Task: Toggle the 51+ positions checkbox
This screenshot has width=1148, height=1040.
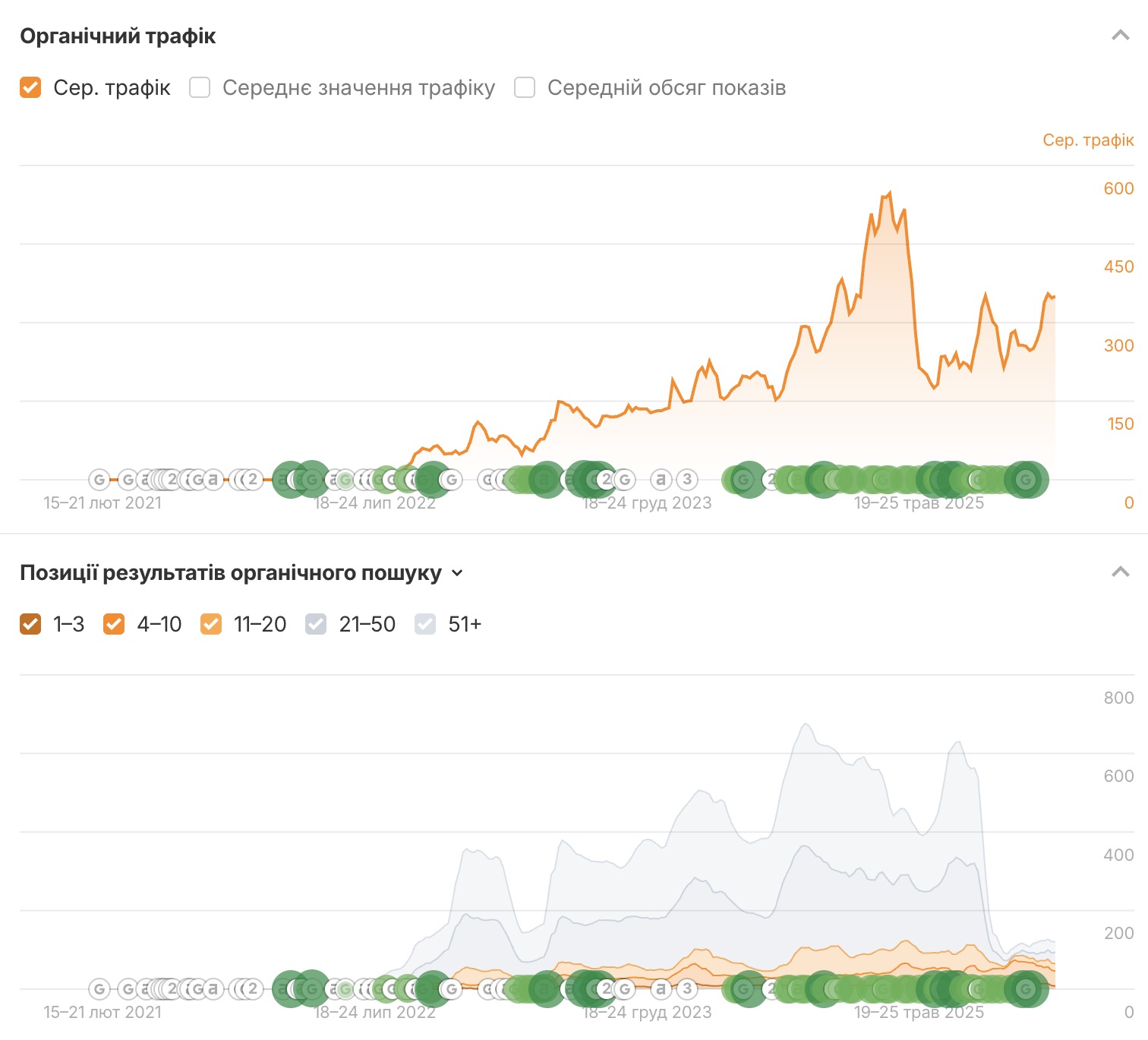Action: point(425,624)
